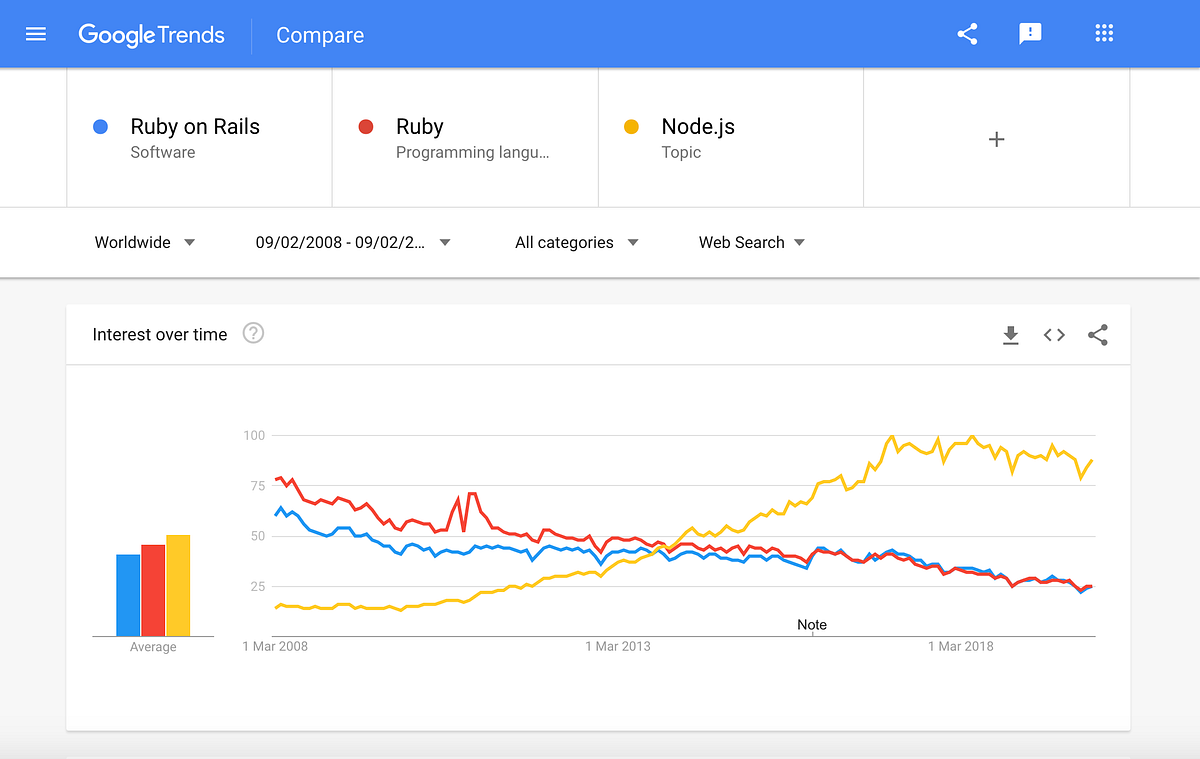This screenshot has height=759, width=1200.
Task: Open the help tooltip next to Interest over time
Action: point(253,333)
